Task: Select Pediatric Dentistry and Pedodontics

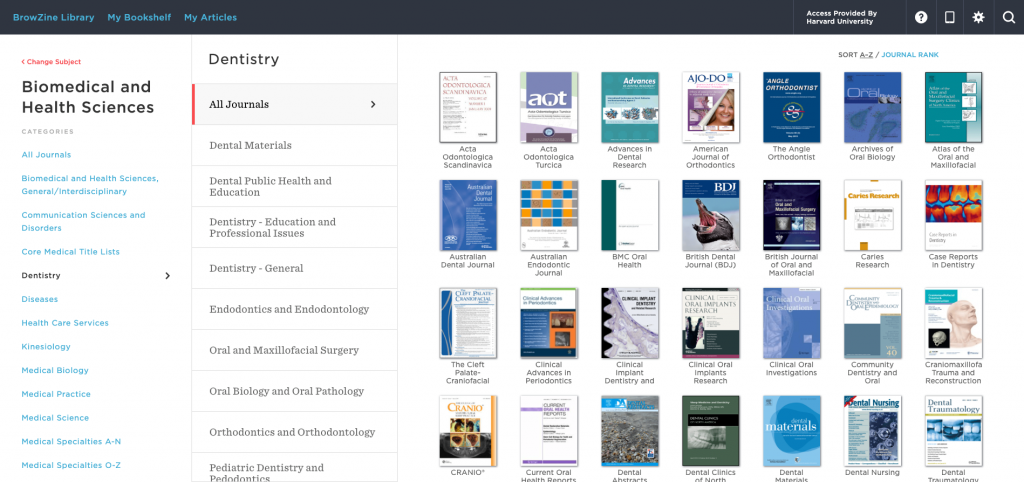Action: [x=295, y=468]
